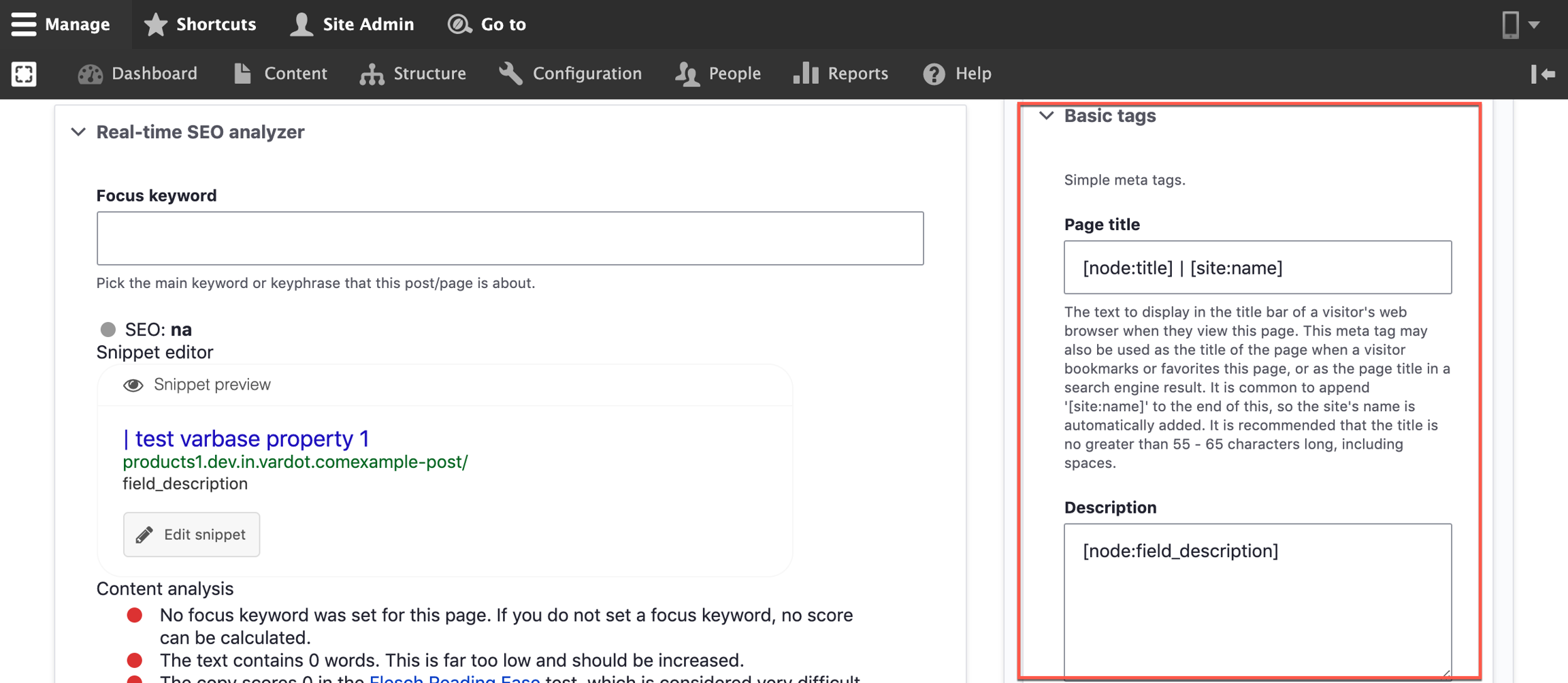Toggle toolbar orientation arrow icon
Screen dimensions: 1568x683
1543,74
